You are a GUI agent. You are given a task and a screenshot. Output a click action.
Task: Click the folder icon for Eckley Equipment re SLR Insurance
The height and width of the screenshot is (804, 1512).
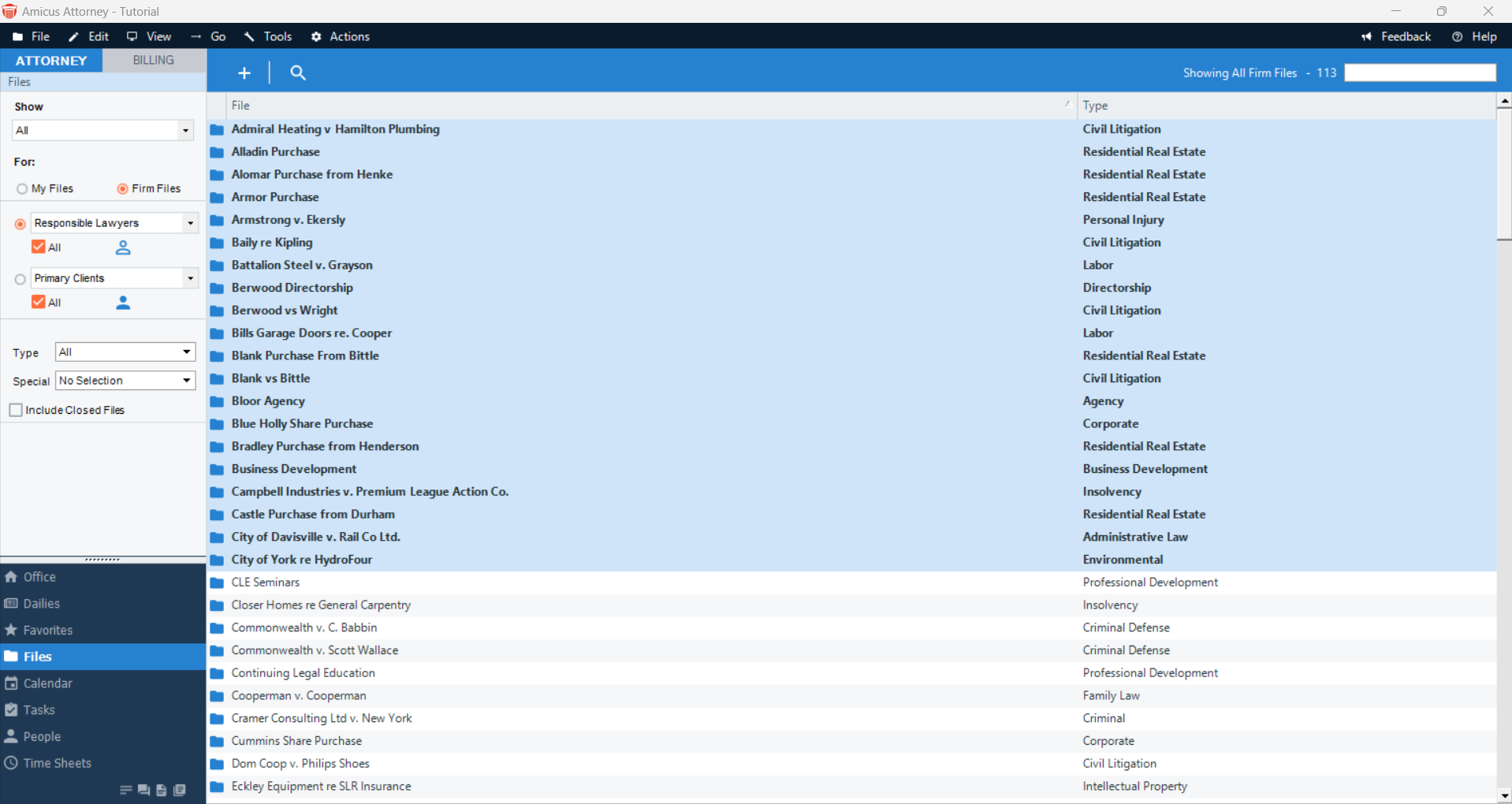(217, 787)
